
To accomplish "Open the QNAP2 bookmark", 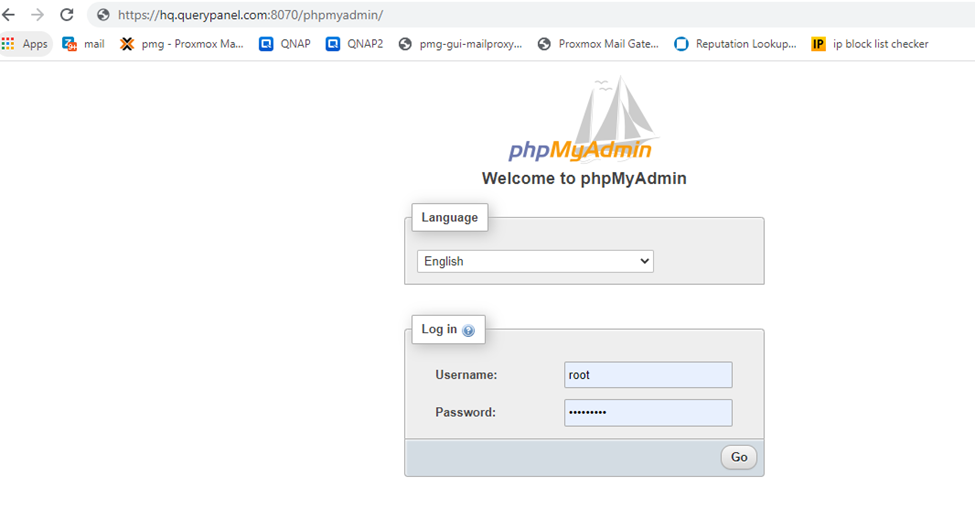I will point(355,44).
